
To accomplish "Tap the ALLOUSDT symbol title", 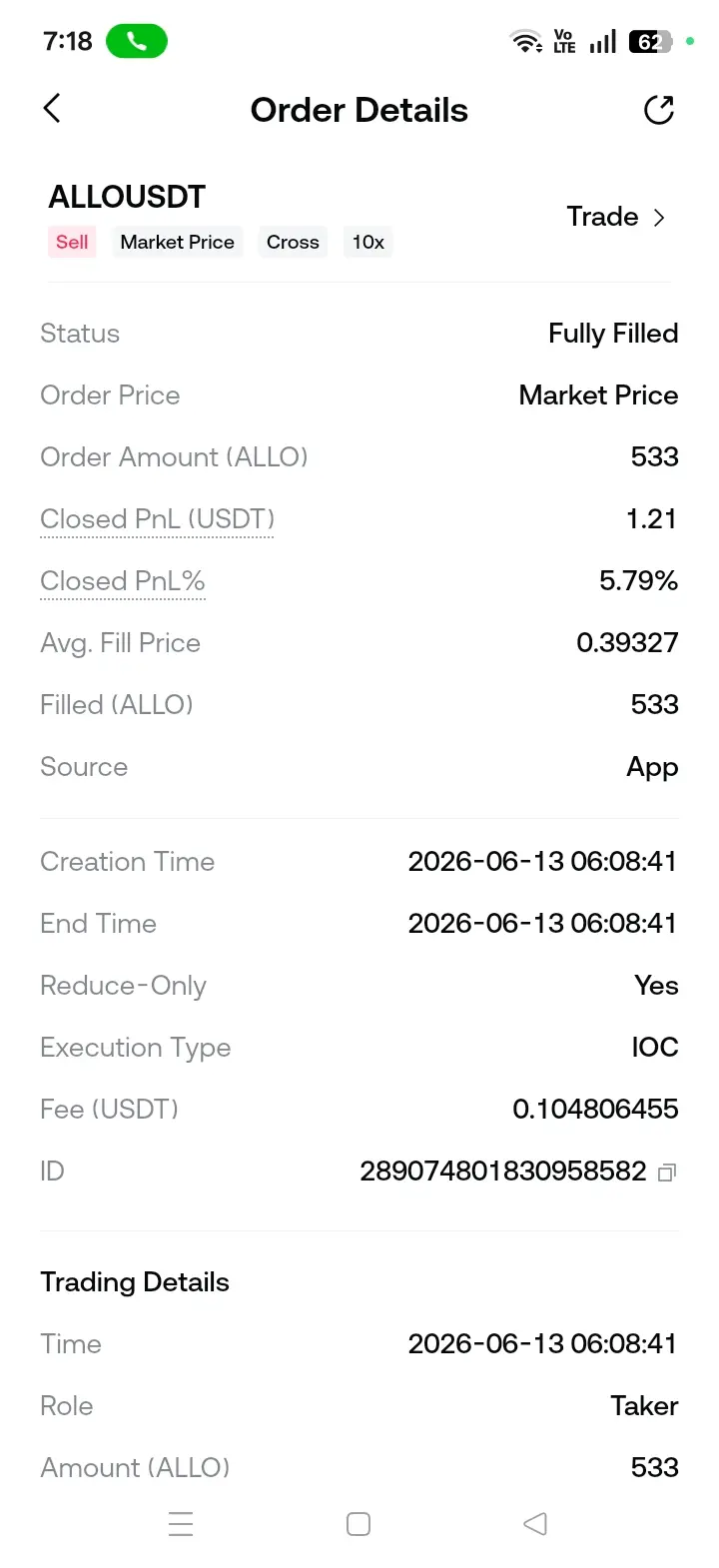I will point(127,197).
